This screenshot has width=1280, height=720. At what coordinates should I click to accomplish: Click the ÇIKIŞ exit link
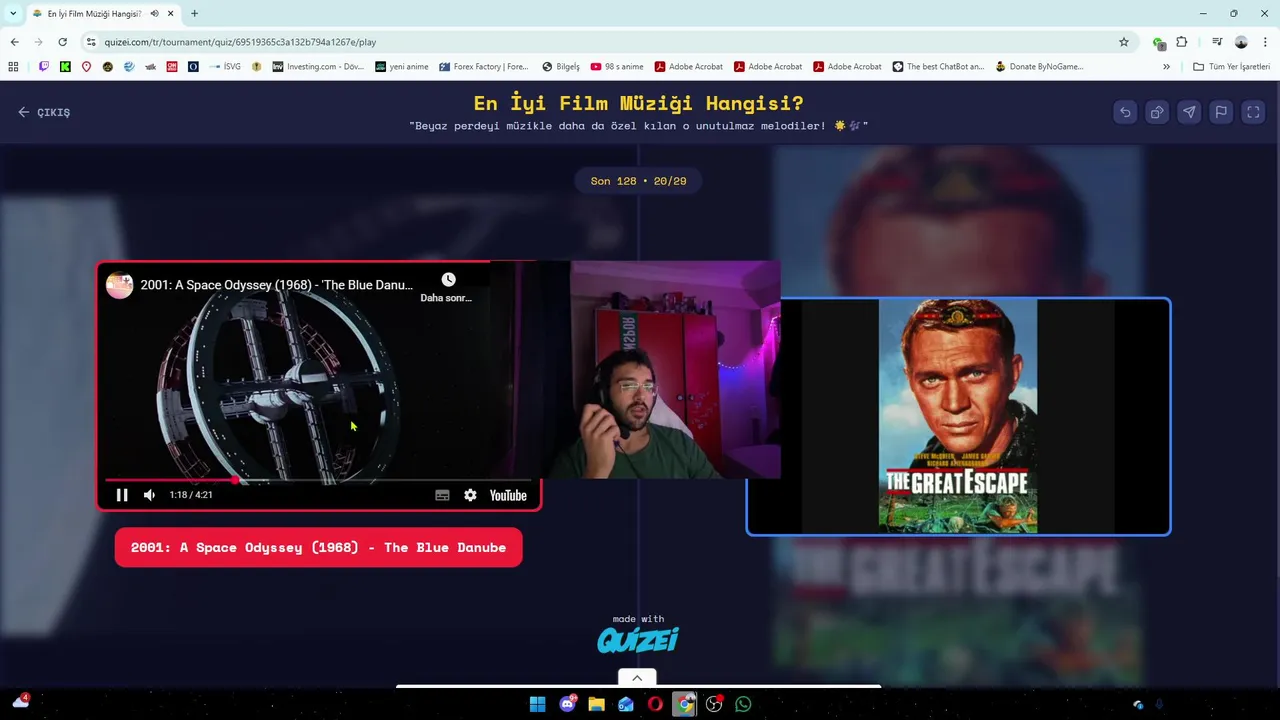44,112
